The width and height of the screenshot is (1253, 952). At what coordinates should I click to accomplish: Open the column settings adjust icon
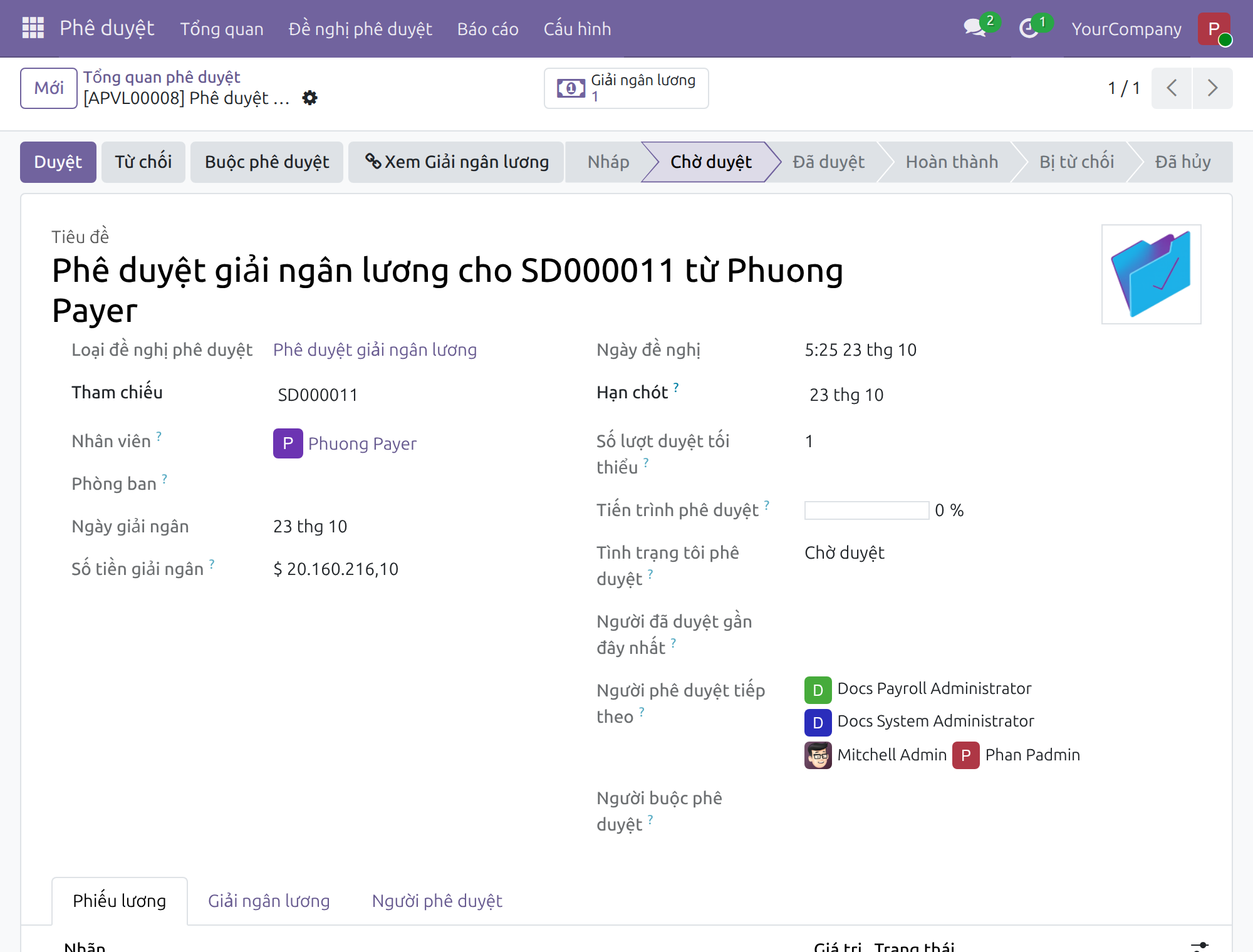[1200, 946]
